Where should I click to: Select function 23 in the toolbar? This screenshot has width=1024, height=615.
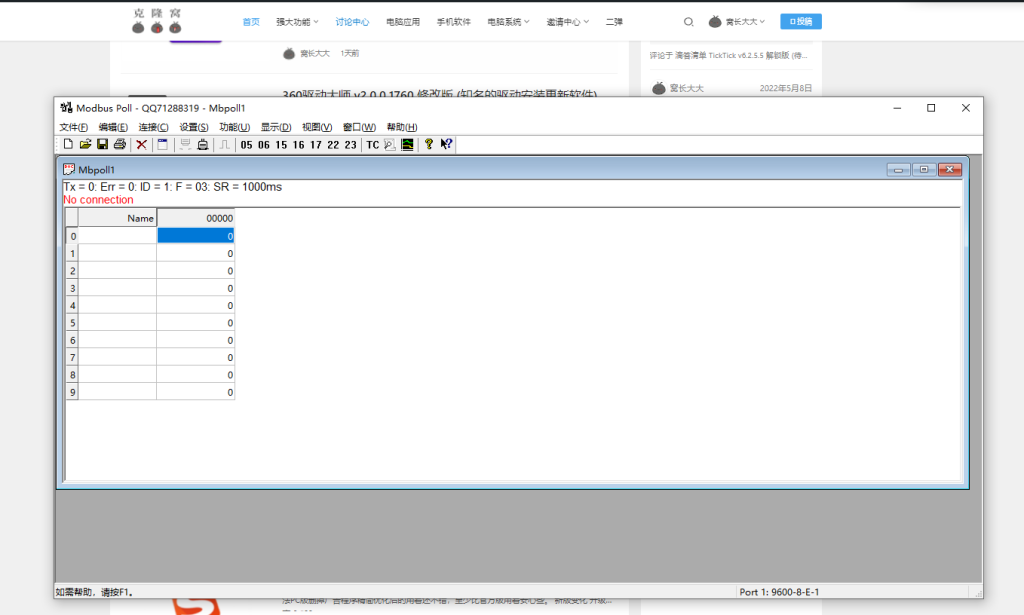(351, 145)
